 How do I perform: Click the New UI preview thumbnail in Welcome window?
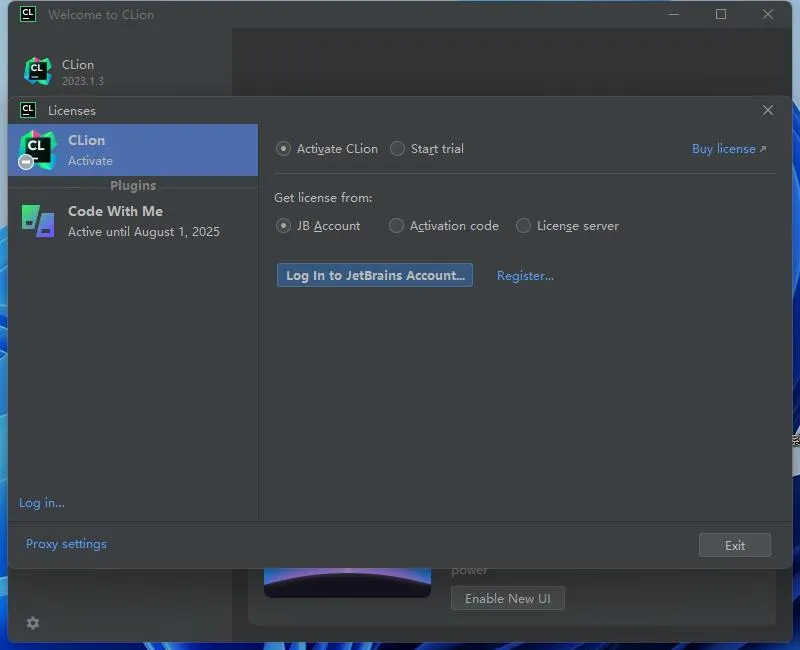tap(347, 583)
